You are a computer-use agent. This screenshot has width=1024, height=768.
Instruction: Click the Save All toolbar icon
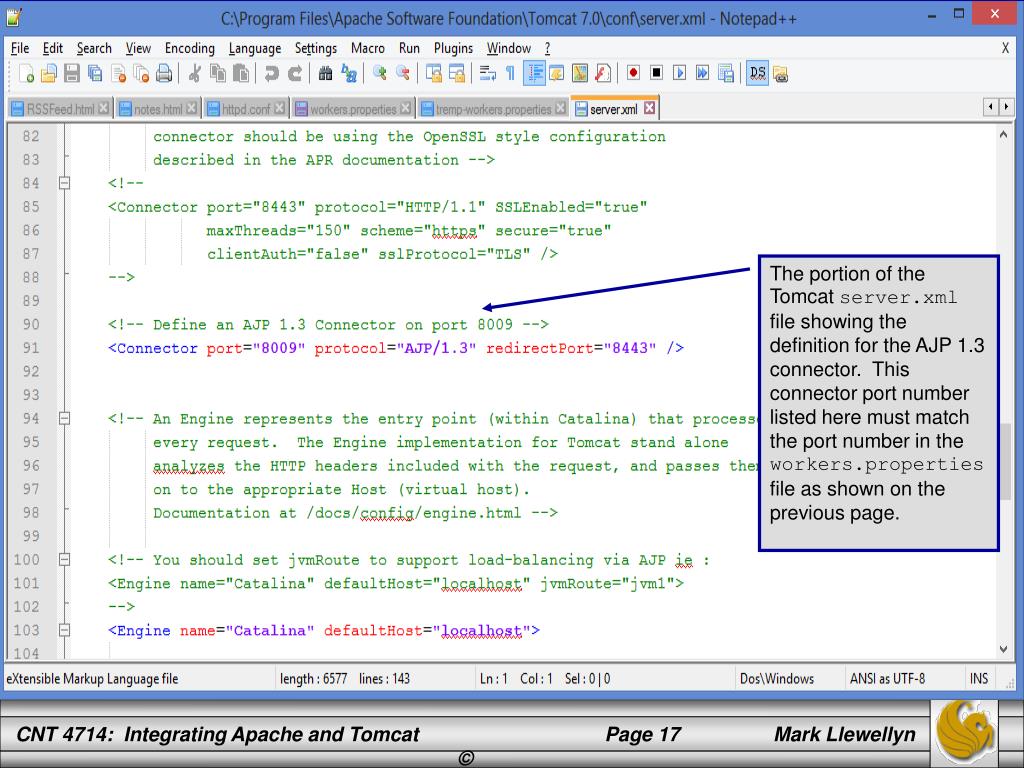click(x=95, y=73)
